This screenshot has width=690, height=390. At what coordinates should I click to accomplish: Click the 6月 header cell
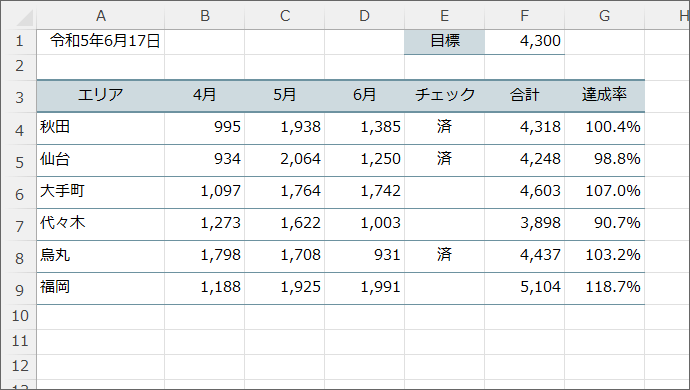pos(364,96)
